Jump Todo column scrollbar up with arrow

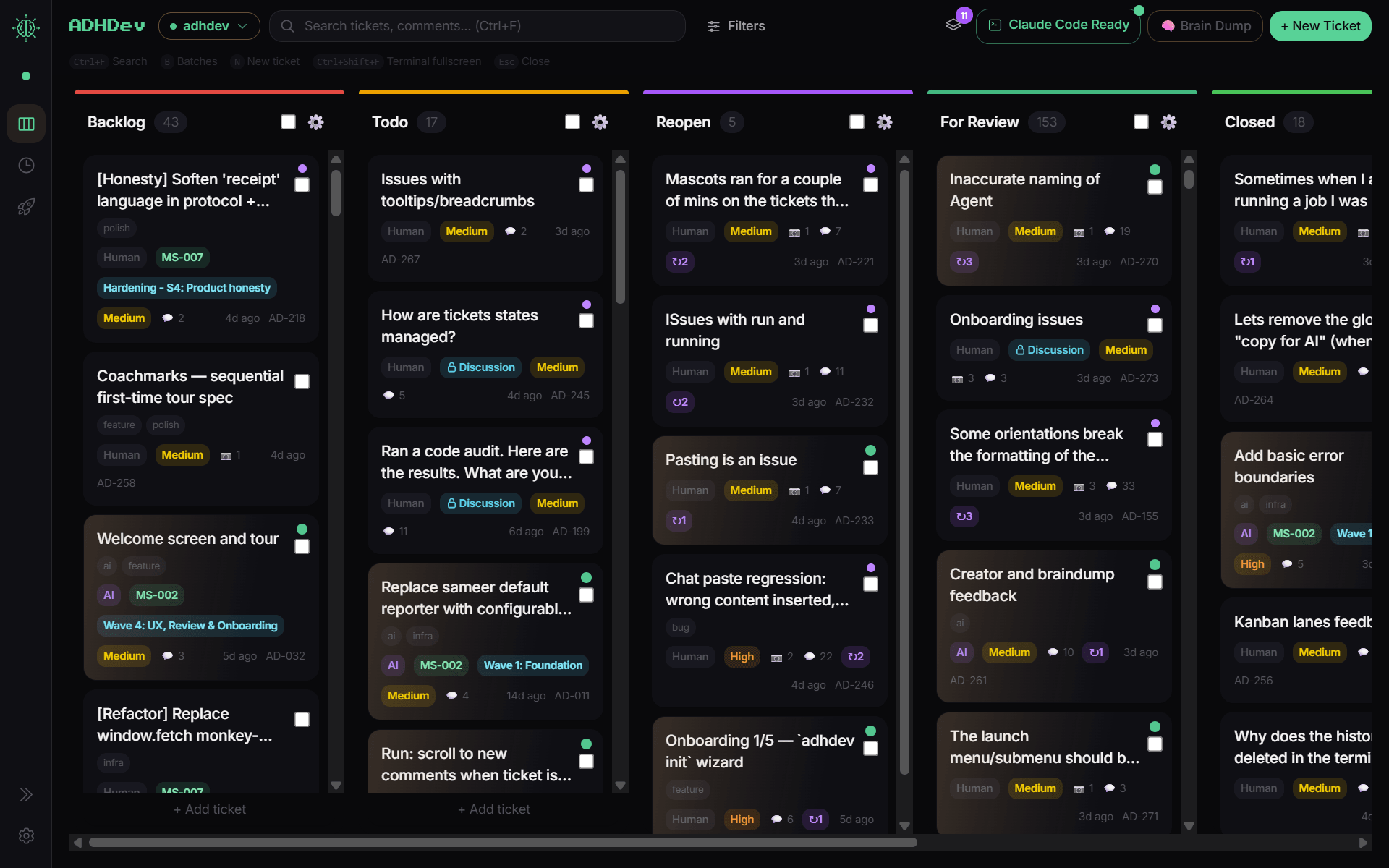(x=620, y=159)
